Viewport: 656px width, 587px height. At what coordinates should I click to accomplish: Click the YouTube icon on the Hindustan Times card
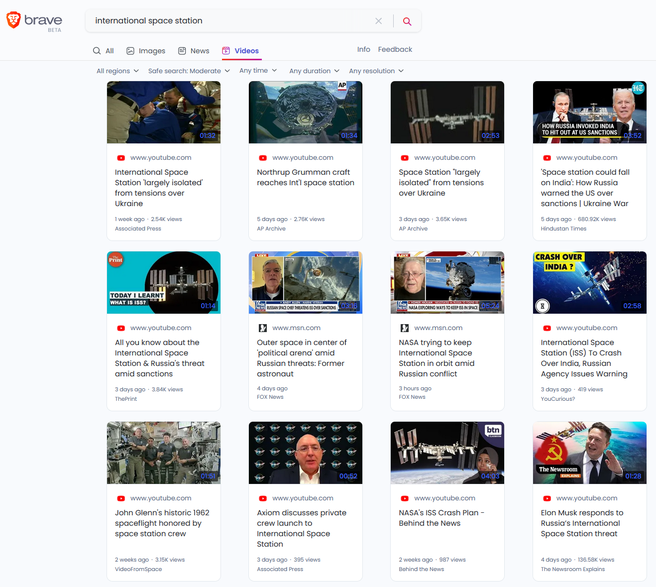pos(547,158)
